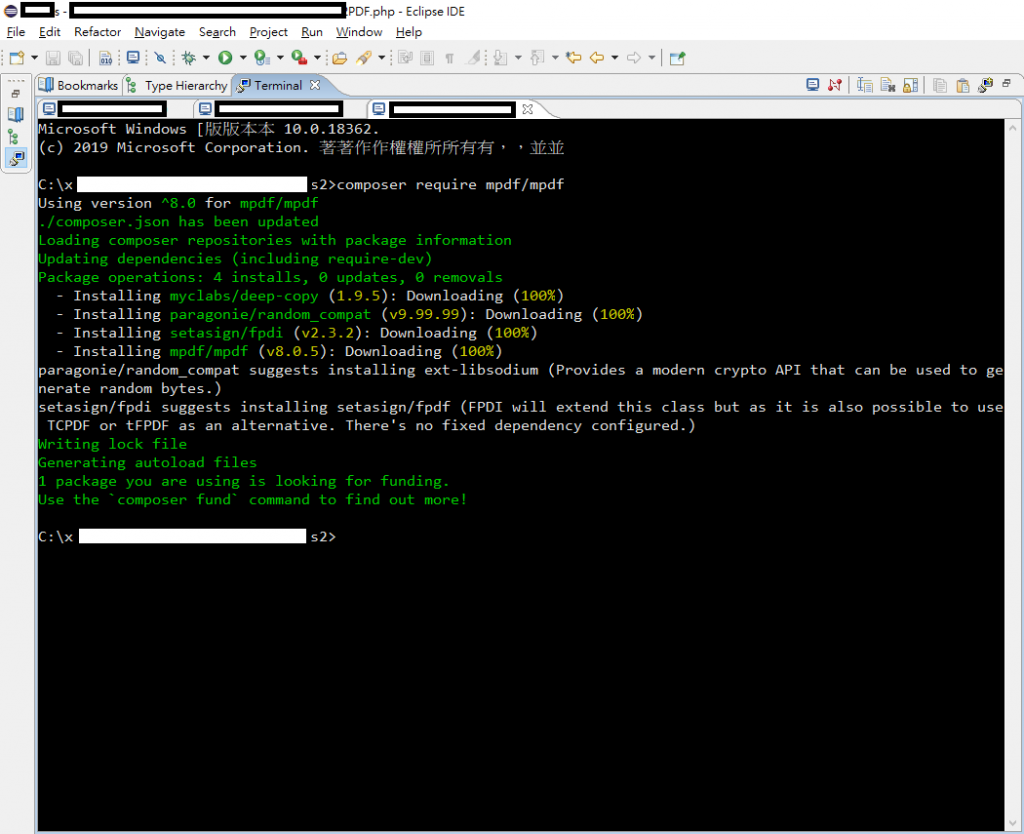The image size is (1024, 834).
Task: Toggle the Scroll Lock icon in Terminal
Action: (911, 85)
